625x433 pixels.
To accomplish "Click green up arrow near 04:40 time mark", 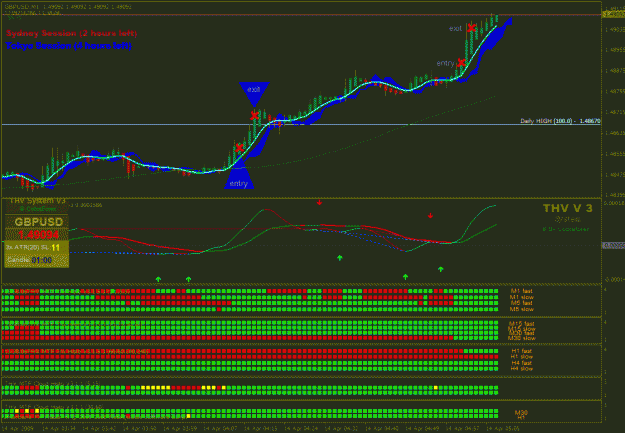I will [405, 277].
